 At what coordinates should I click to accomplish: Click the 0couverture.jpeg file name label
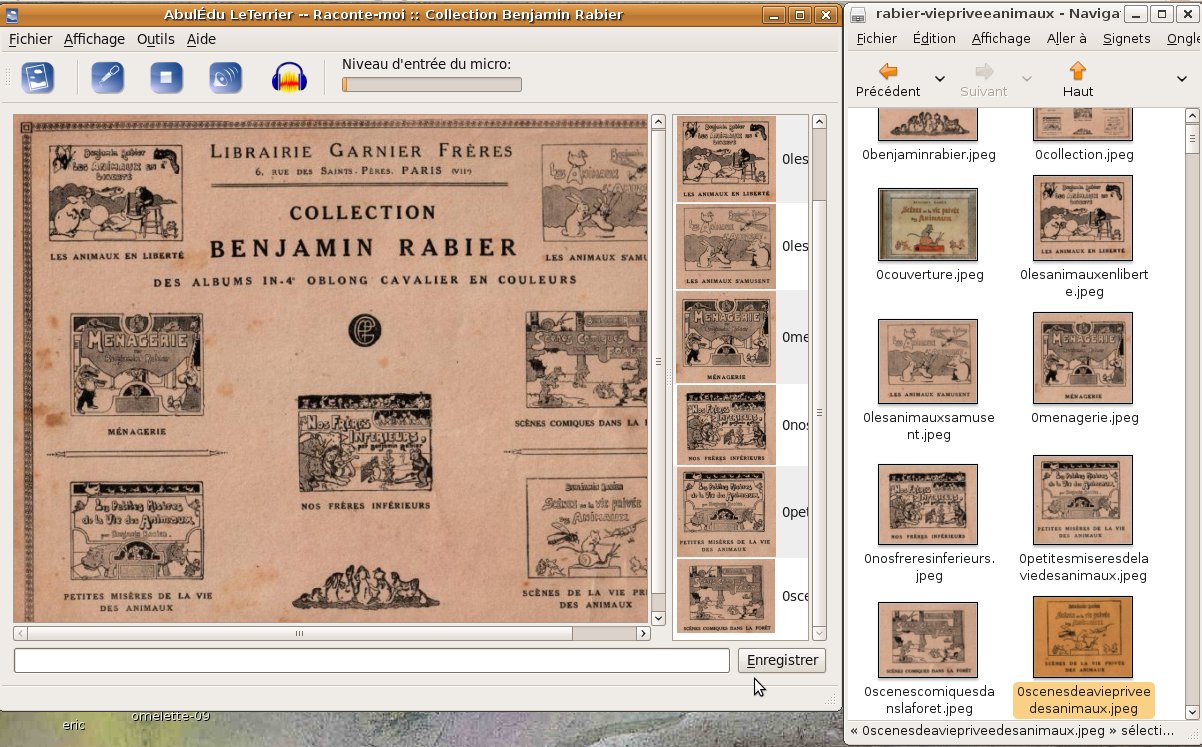(x=929, y=274)
